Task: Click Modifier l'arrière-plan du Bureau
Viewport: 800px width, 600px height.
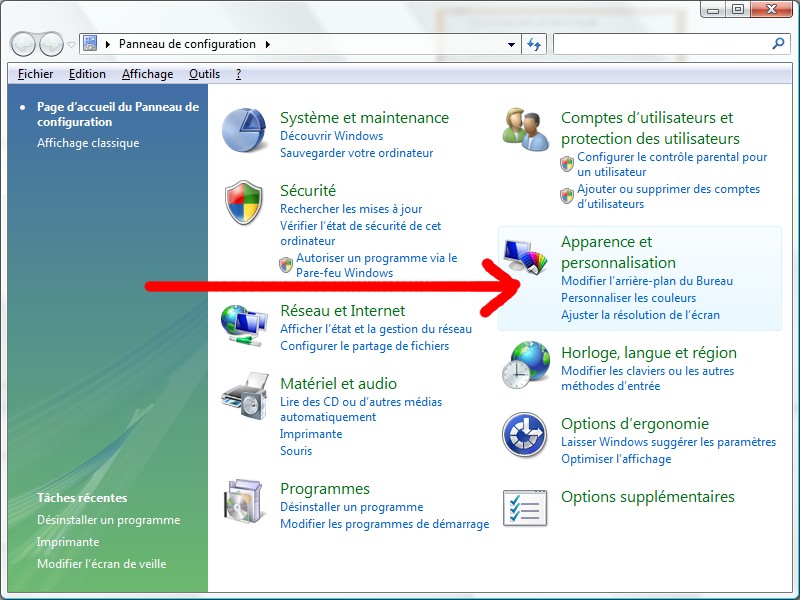Action: click(647, 281)
